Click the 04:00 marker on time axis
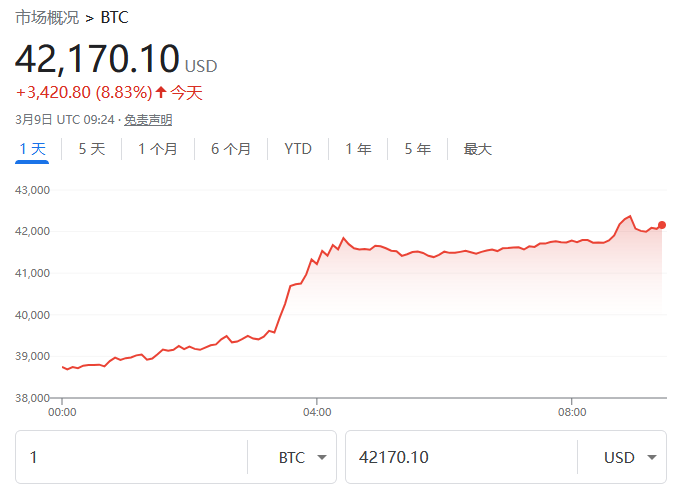683x494 pixels. point(317,411)
